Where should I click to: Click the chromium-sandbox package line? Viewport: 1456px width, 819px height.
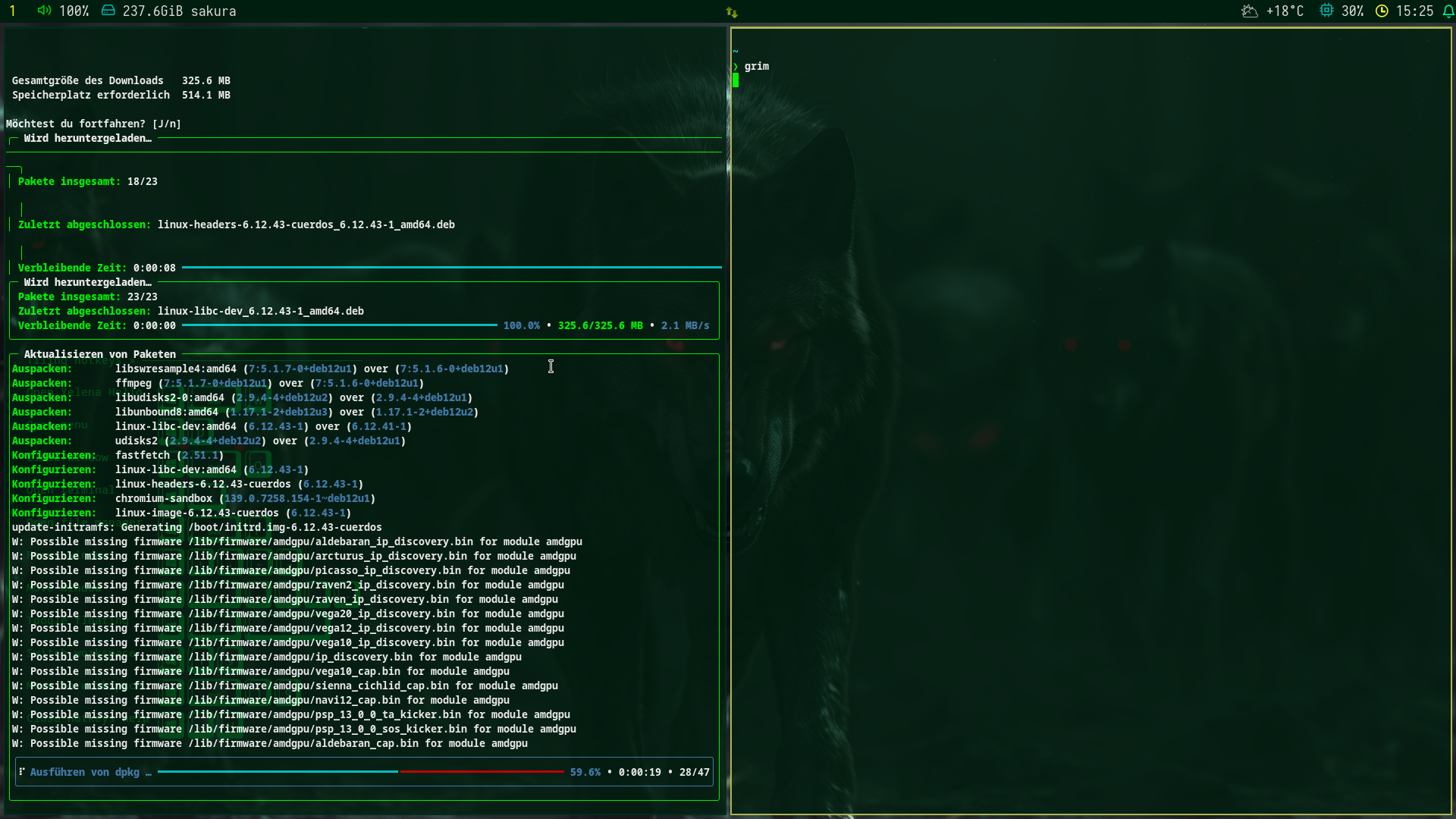pyautogui.click(x=163, y=498)
